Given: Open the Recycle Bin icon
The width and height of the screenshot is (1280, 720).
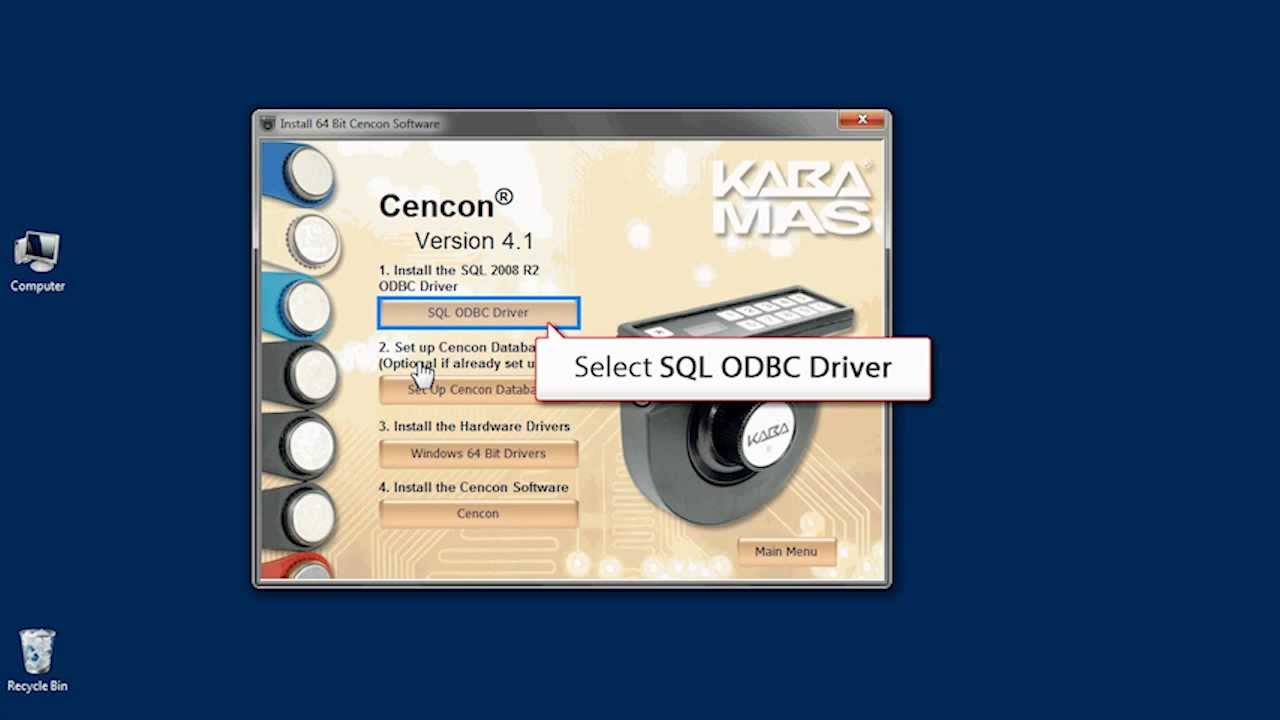Looking at the screenshot, I should point(37,661).
